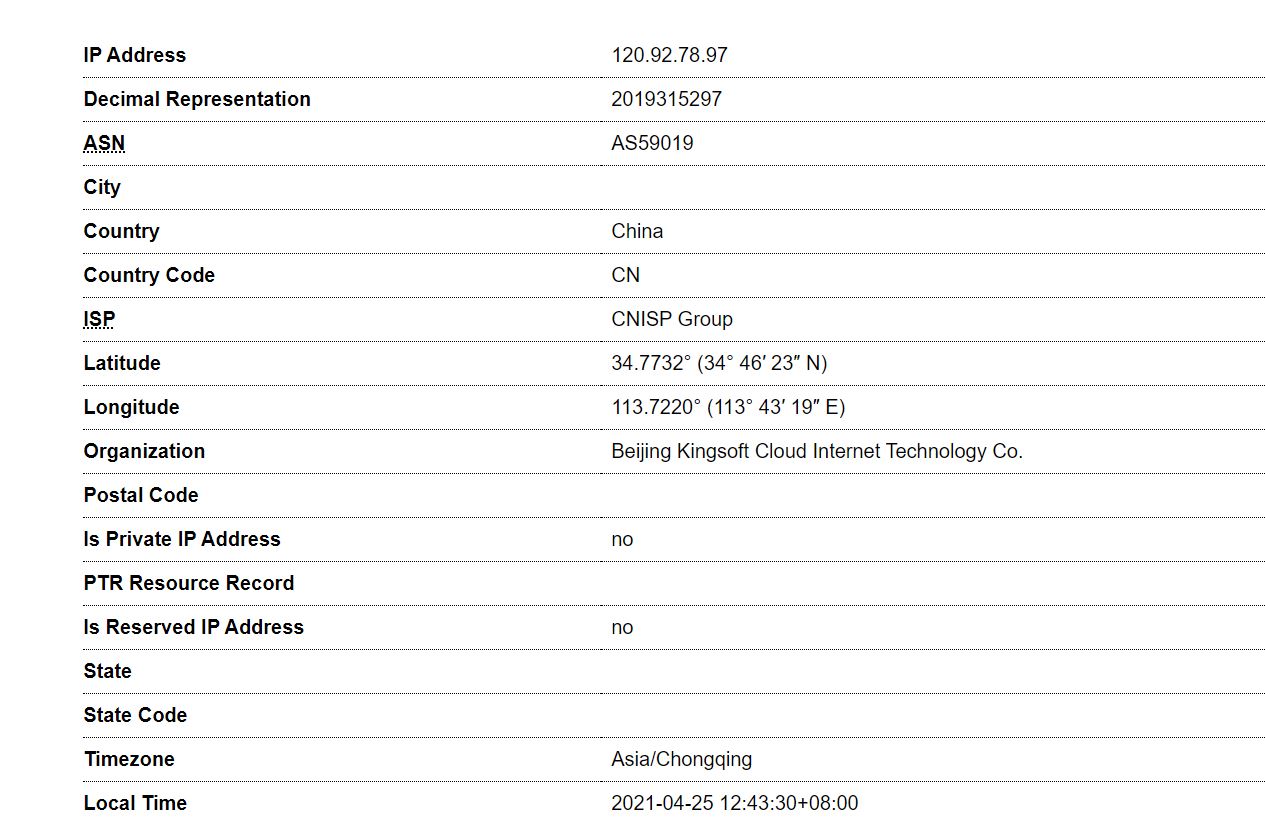Click the Asia/Chongqing timezone value
Image resolution: width=1265 pixels, height=840 pixels.
click(681, 759)
